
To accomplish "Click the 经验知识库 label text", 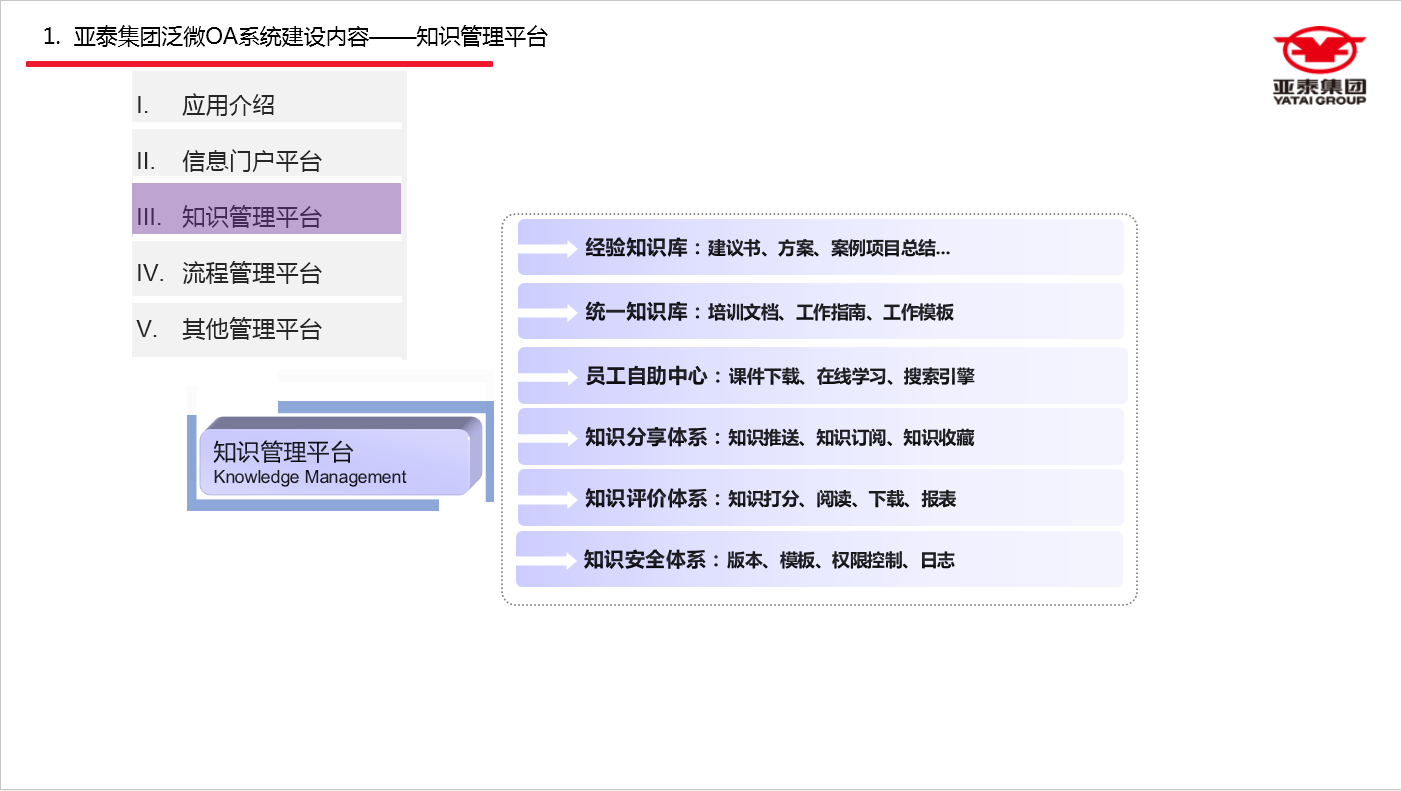I will tap(636, 249).
